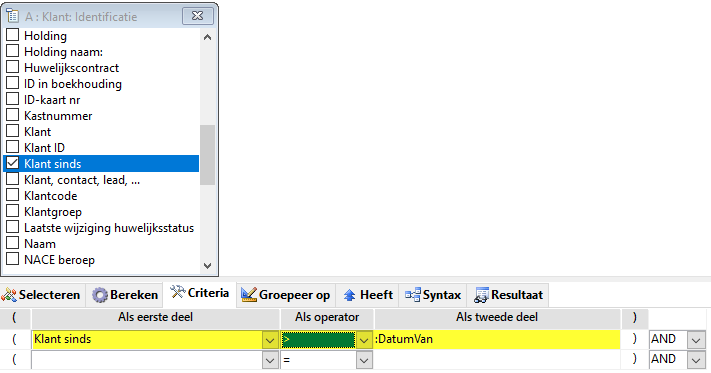Open the Groepeer op tab
Screen dimensions: 711x373
coord(286,295)
